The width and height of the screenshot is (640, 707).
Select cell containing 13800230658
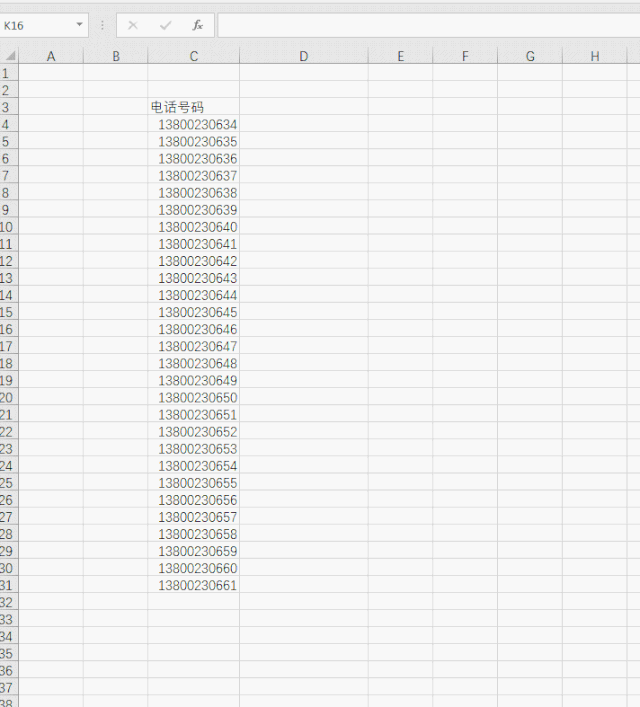[x=193, y=534]
